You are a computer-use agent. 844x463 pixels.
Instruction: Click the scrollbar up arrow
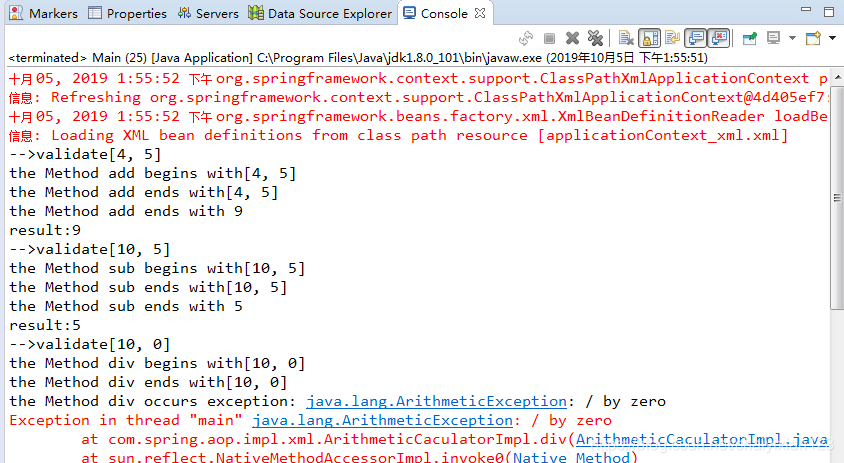click(838, 77)
